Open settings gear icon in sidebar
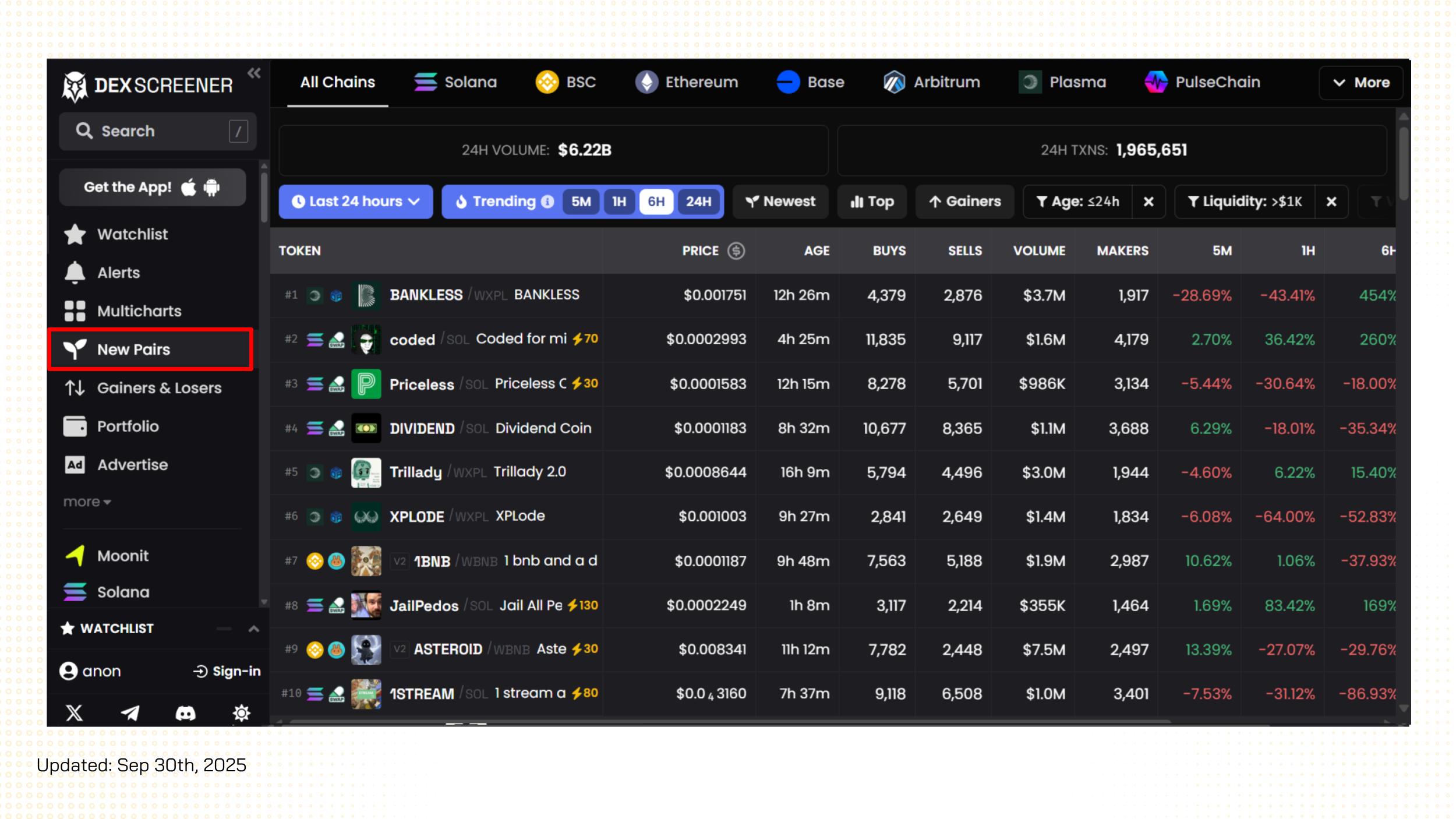The image size is (1456, 819). click(241, 712)
